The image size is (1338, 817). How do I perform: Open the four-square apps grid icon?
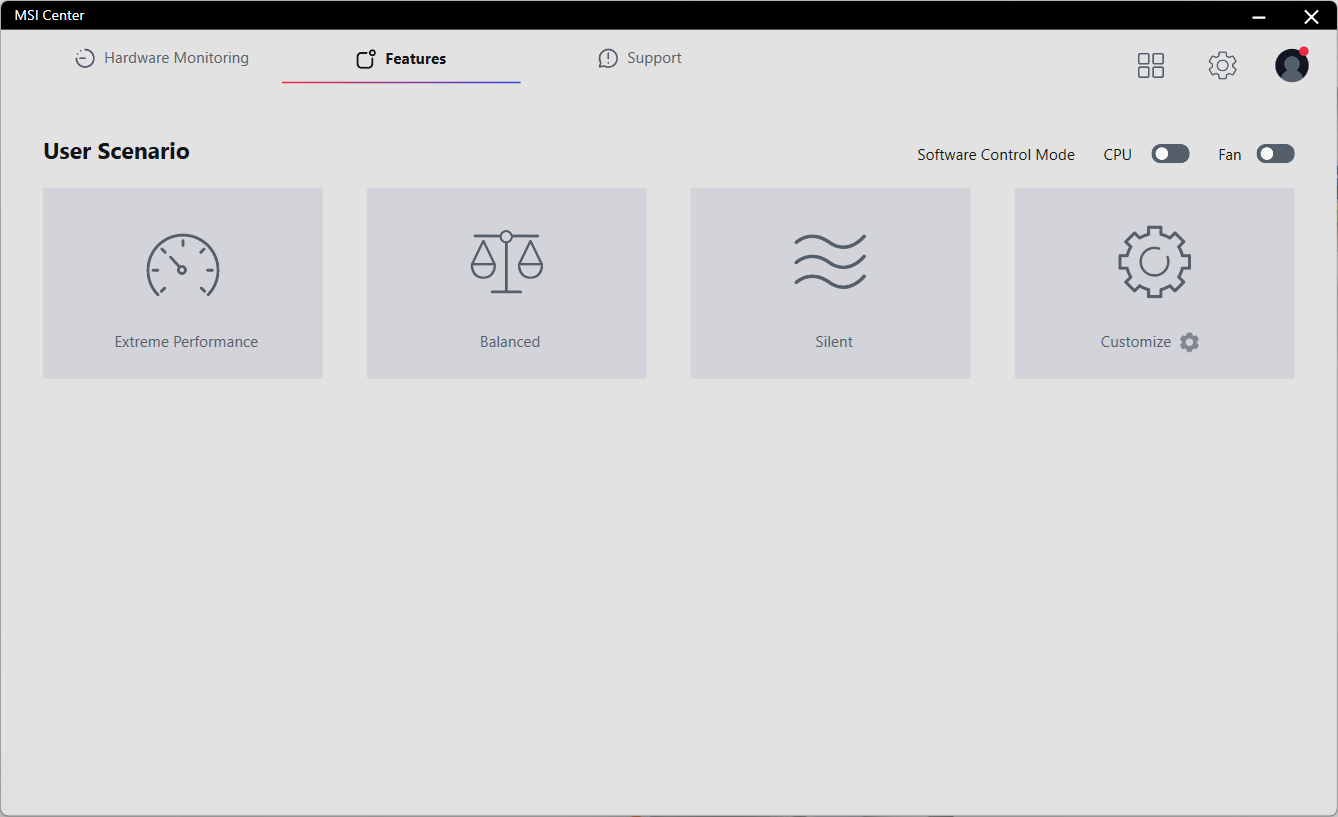(1151, 66)
